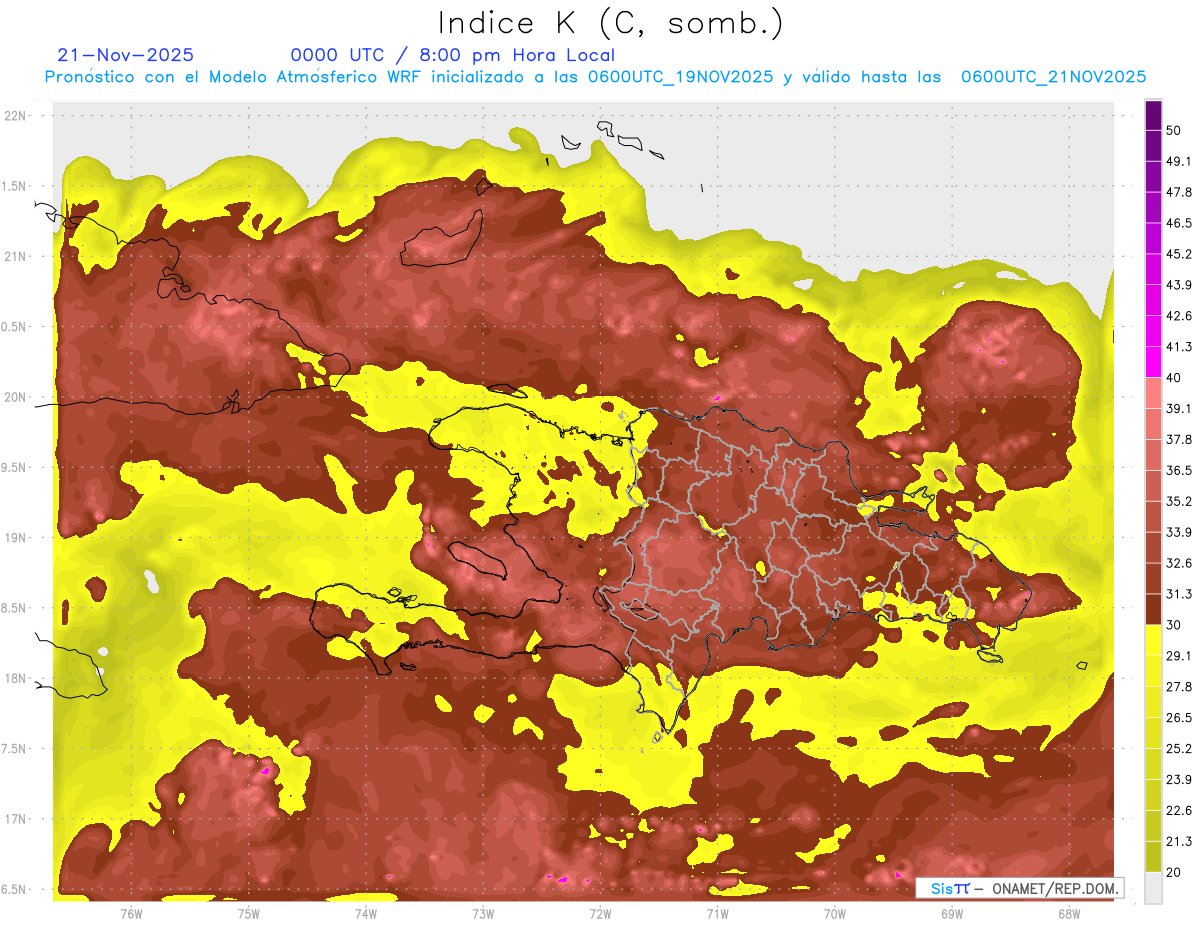Click the 'Indice K (C, somb.)' title

612,23
